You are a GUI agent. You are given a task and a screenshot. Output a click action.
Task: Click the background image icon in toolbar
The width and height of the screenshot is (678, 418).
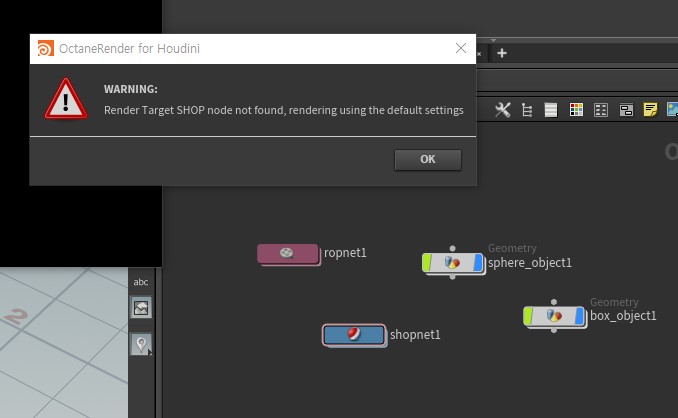tap(672, 109)
